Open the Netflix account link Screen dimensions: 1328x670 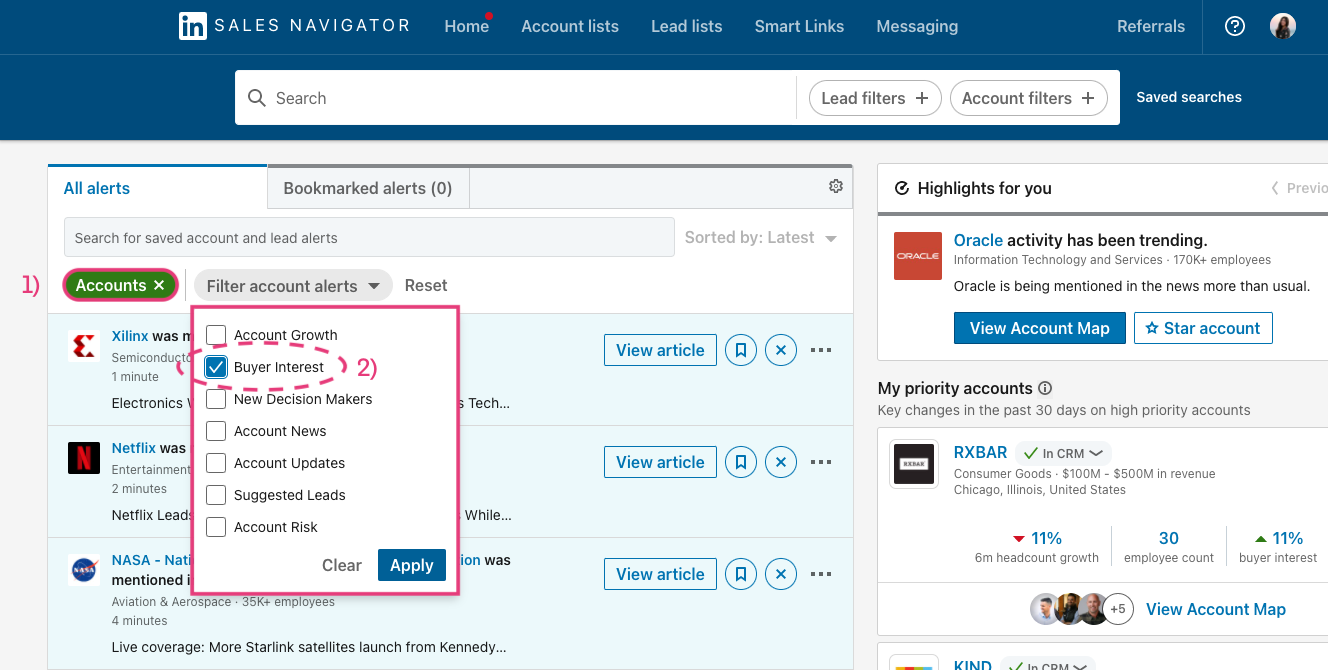tap(134, 448)
